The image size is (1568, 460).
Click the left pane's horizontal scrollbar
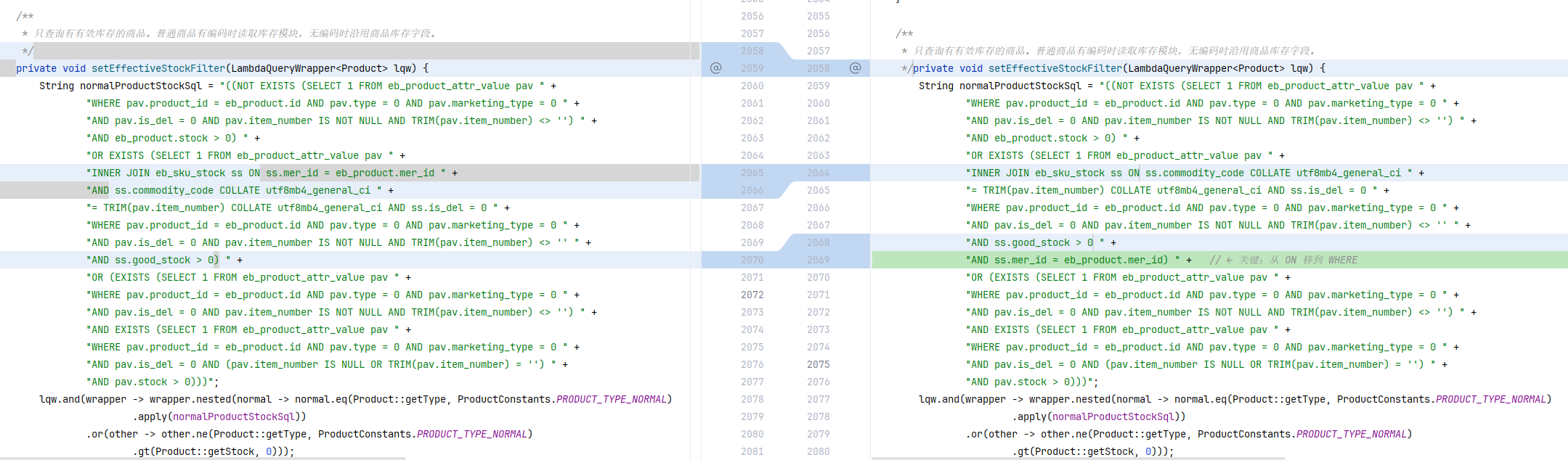point(203,458)
